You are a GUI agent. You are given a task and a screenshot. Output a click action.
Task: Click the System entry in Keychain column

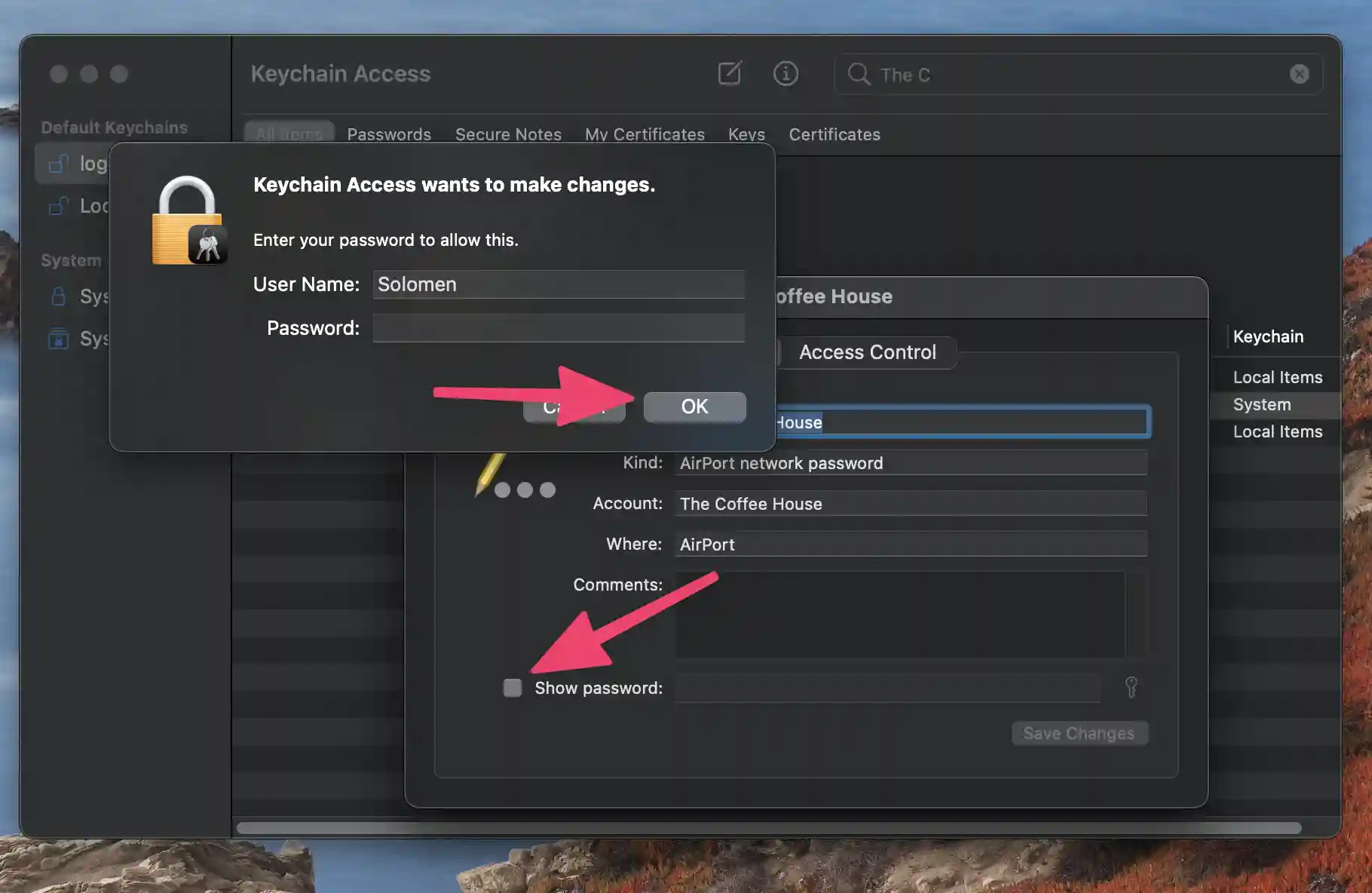click(1262, 405)
